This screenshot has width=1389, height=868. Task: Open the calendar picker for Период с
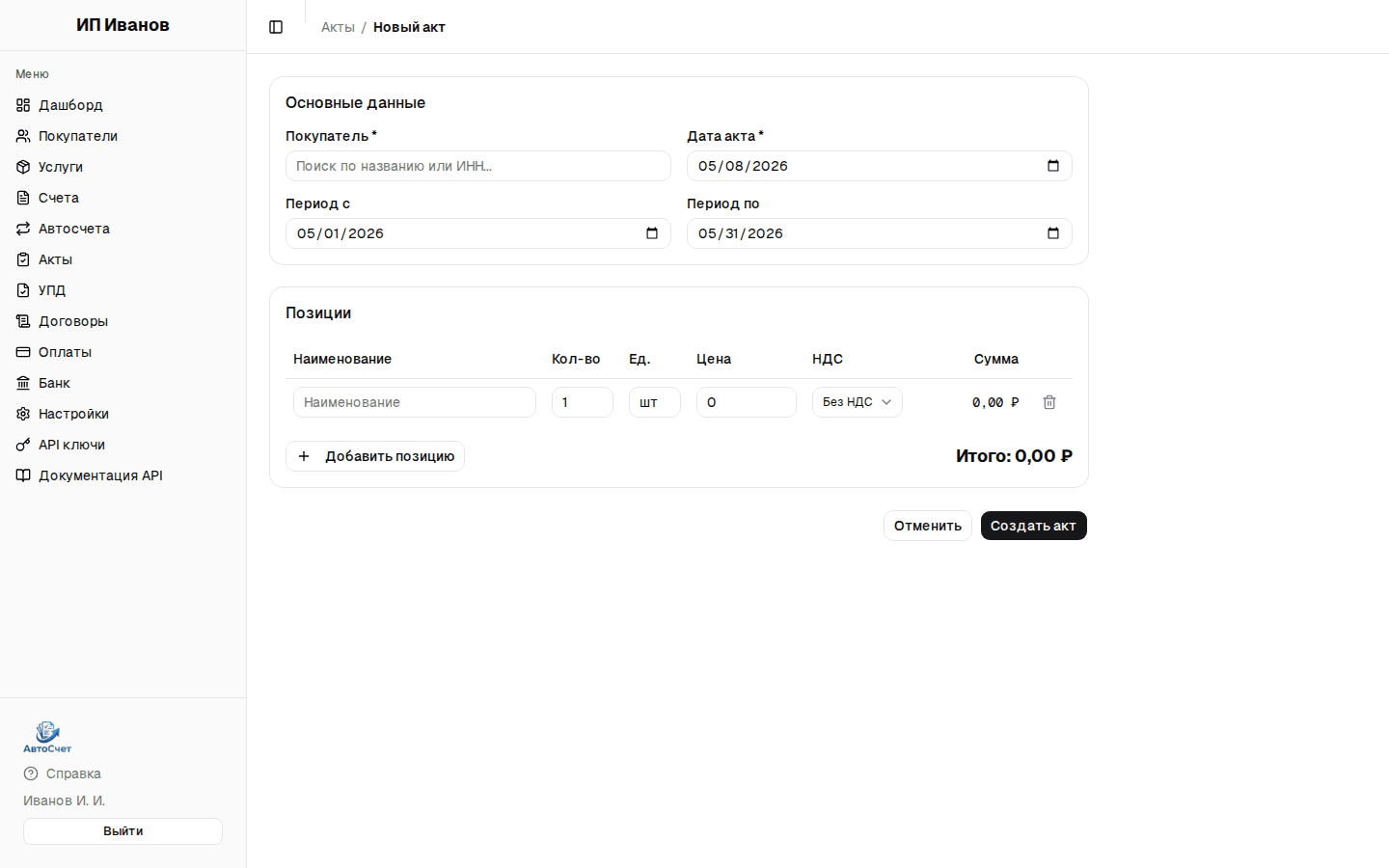tap(652, 233)
